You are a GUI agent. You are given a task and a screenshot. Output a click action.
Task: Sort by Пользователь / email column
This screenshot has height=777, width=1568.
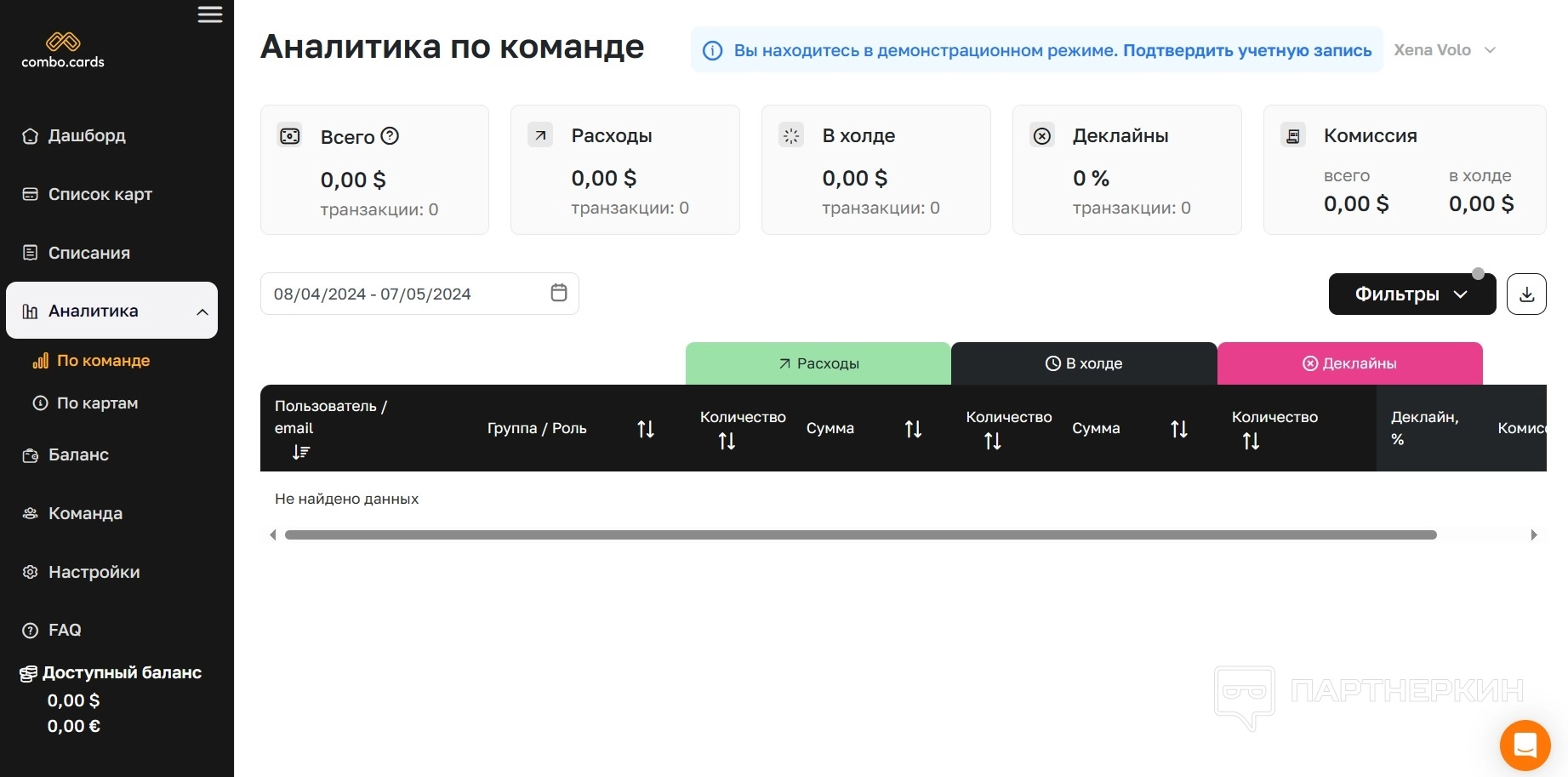click(x=301, y=452)
